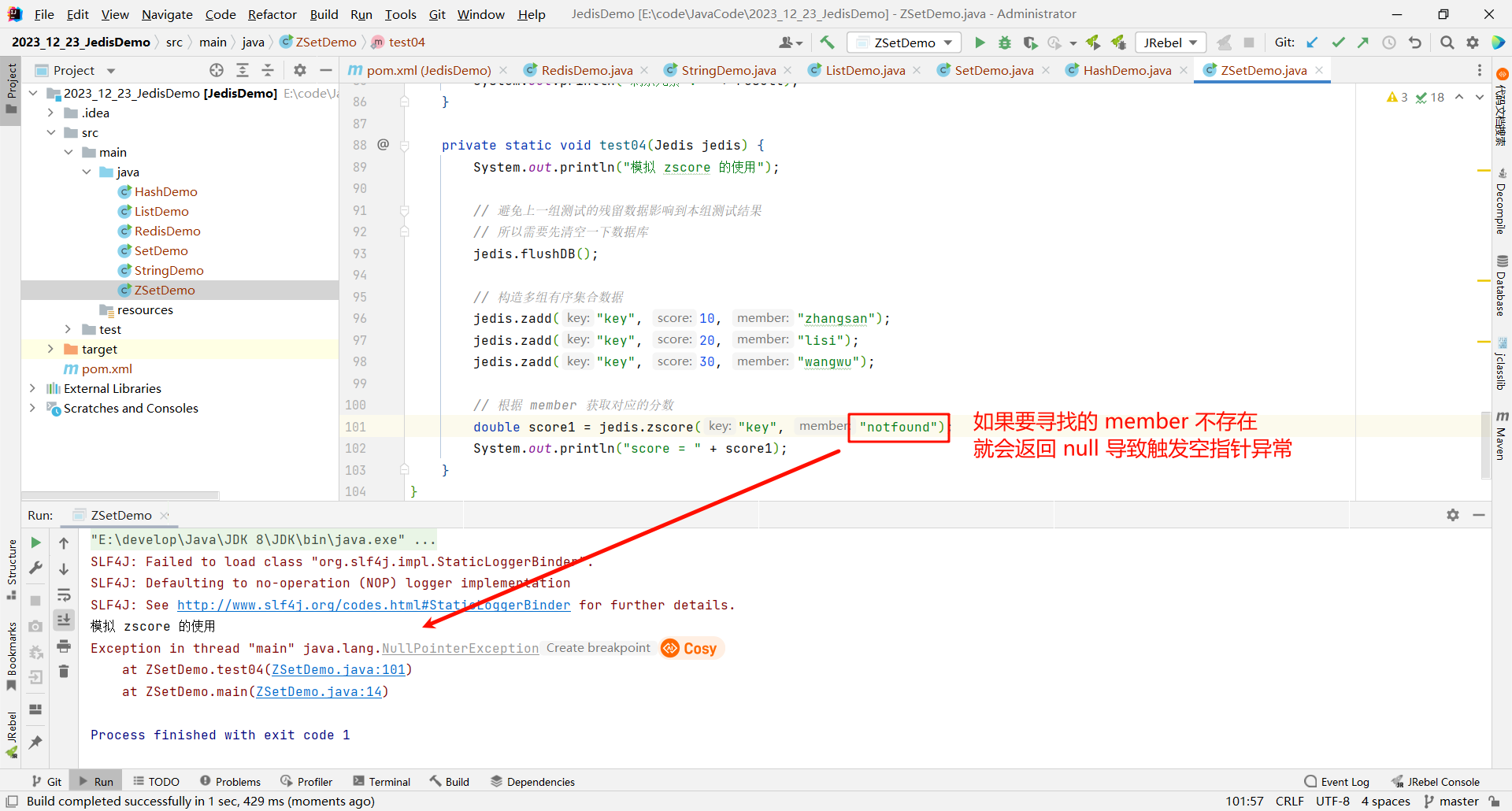Screen dimensions: 1512x811
Task: Toggle pin tab in the Run panel
Action: coord(35,742)
